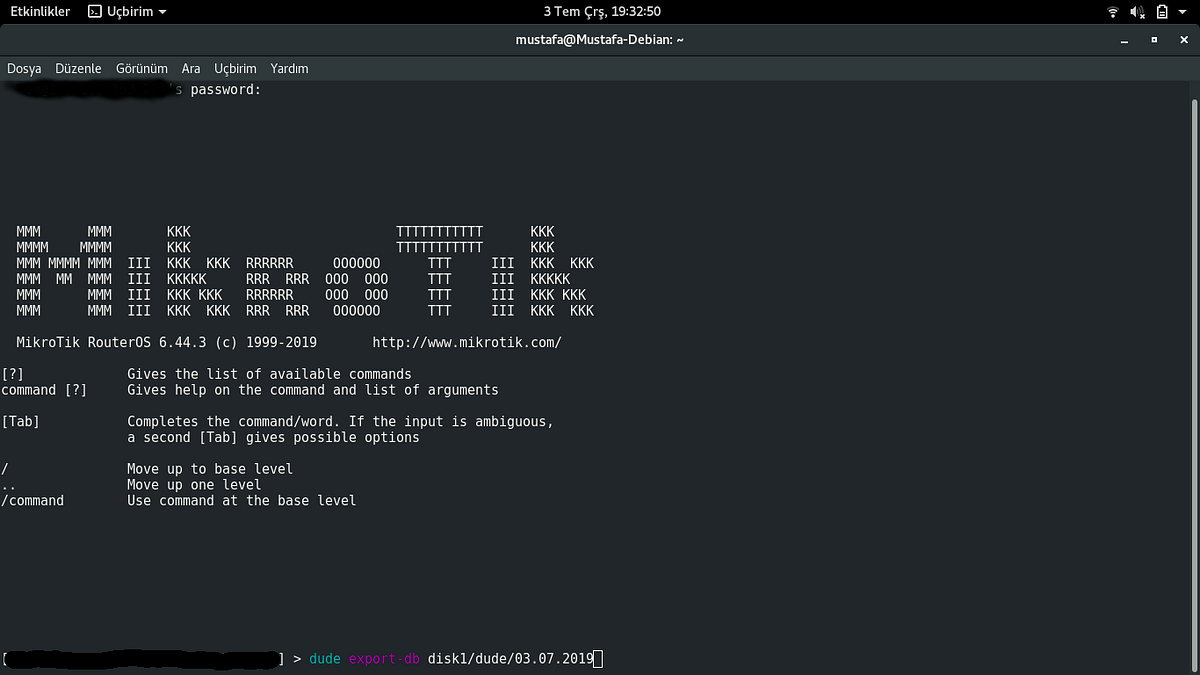Click the 'password:' prompt text

point(226,90)
